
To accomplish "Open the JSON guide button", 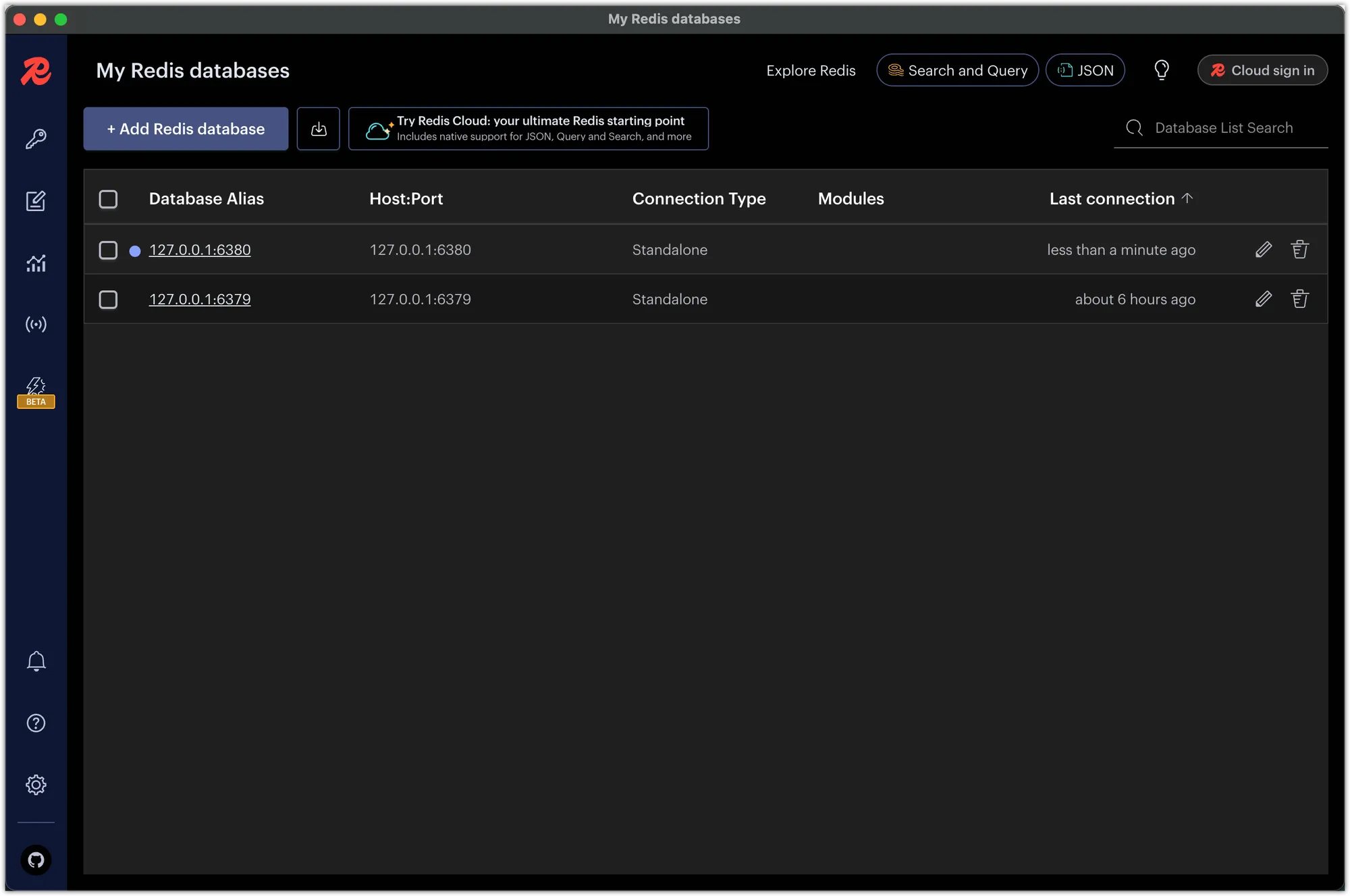I will click(1085, 70).
